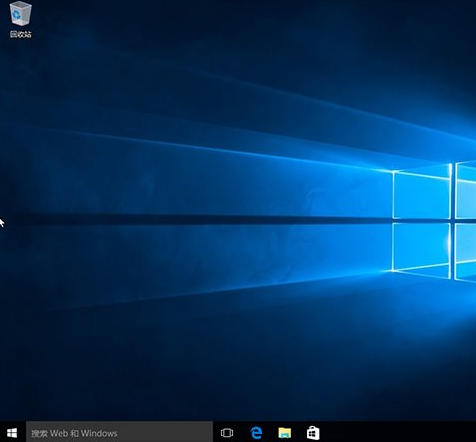Open Task View from the taskbar
The image size is (476, 442).
coord(227,433)
